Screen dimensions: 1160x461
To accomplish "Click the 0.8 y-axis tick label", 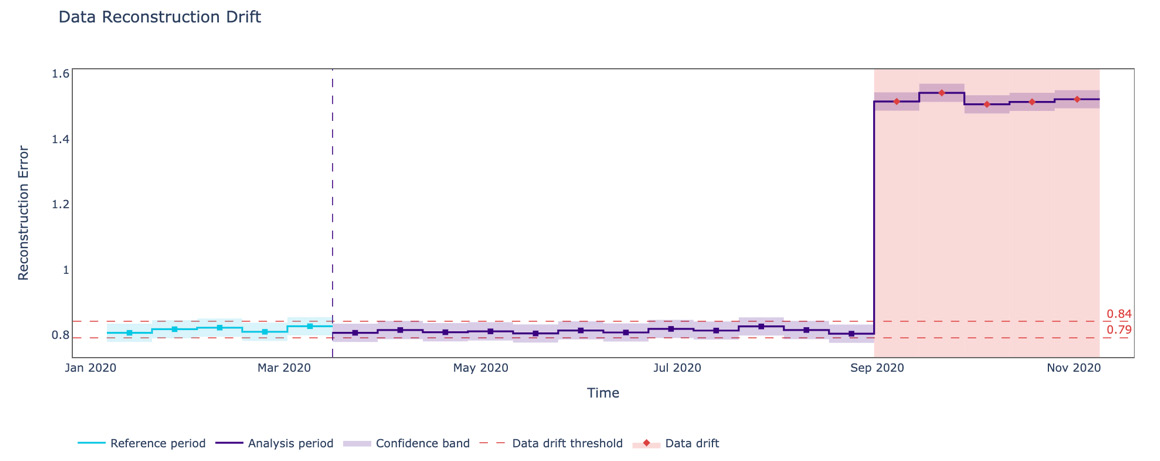I will click(x=61, y=335).
